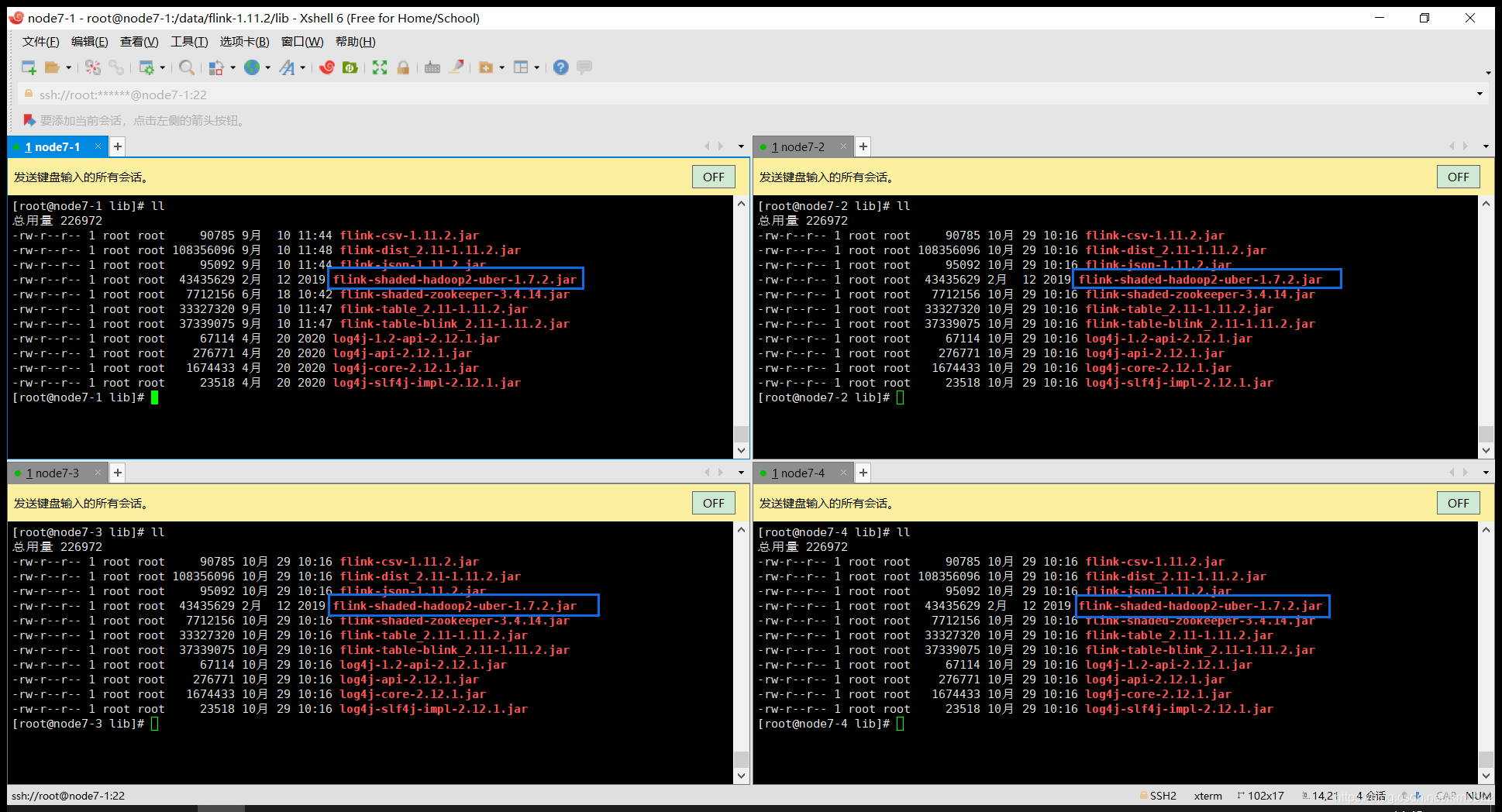1502x812 pixels.
Task: Click scroll-down arrow in node7-4 pane
Action: coord(1486,776)
